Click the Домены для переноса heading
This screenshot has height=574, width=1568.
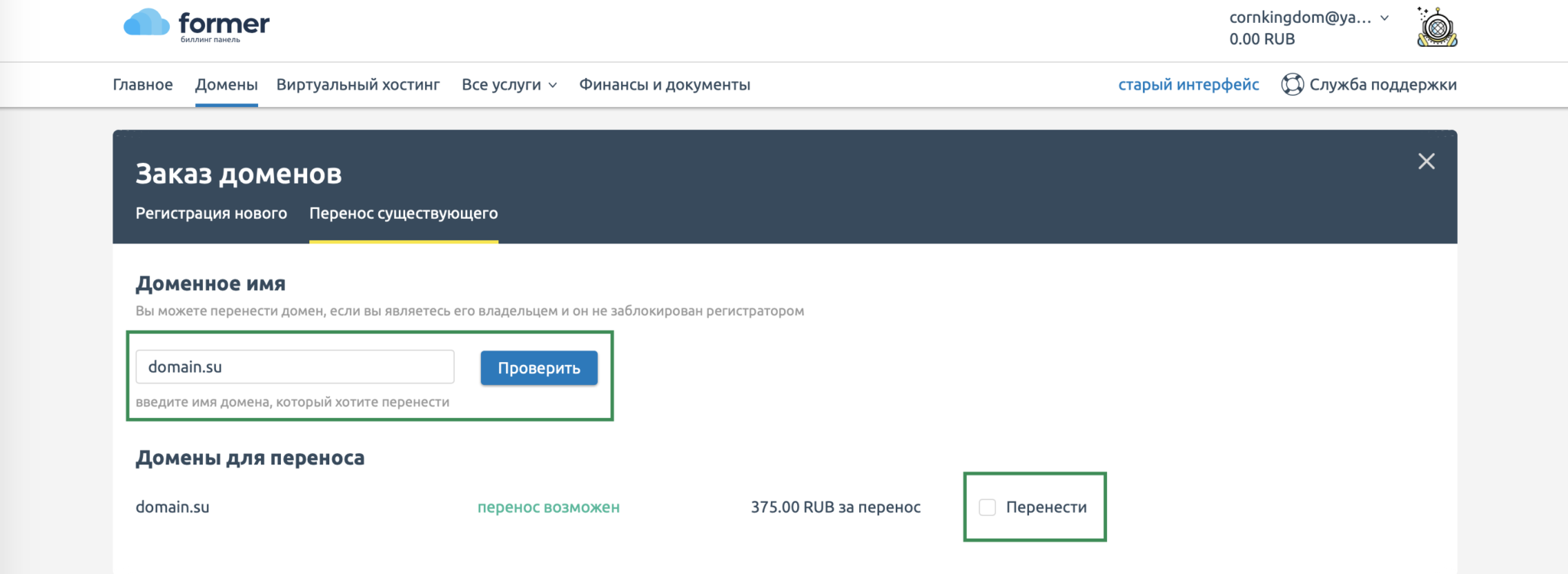click(x=250, y=458)
